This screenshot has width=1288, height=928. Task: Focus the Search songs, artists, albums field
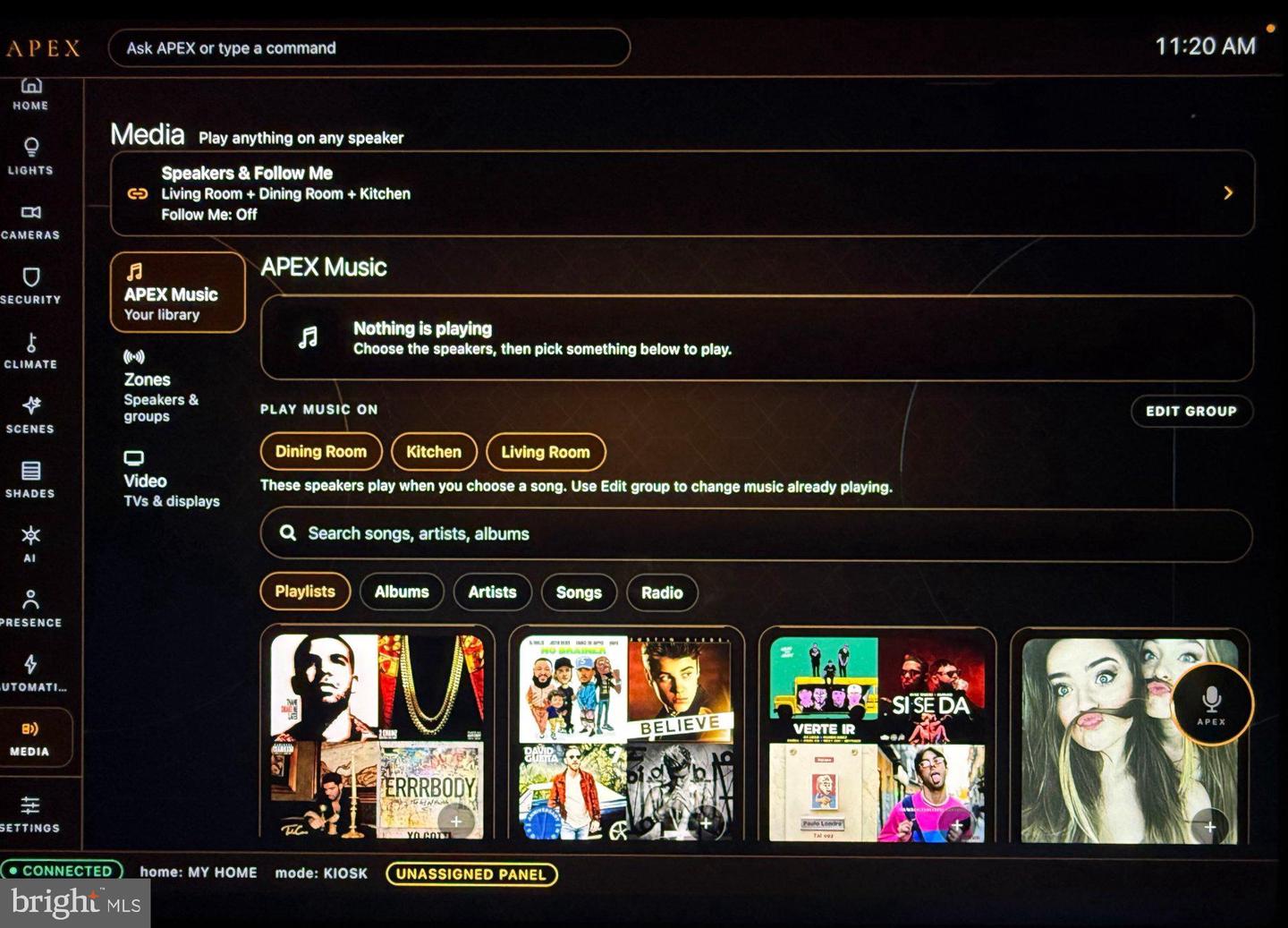click(756, 534)
